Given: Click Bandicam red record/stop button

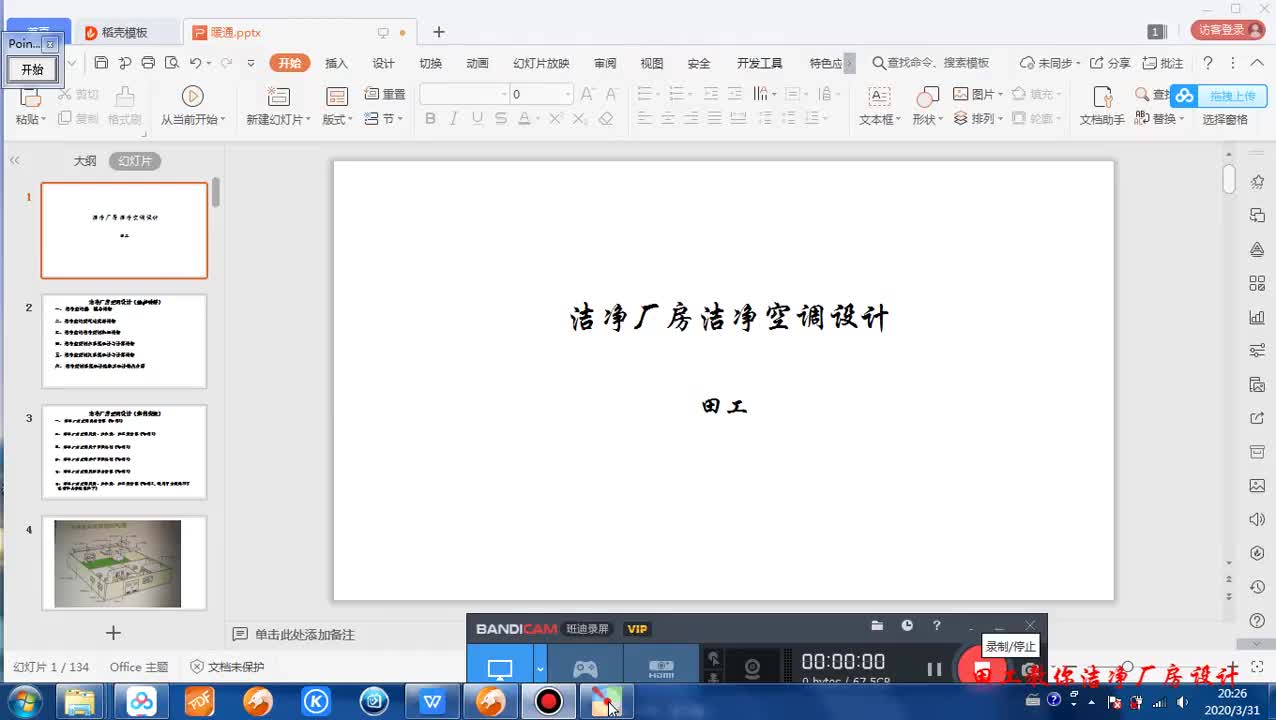Looking at the screenshot, I should pos(982,670).
